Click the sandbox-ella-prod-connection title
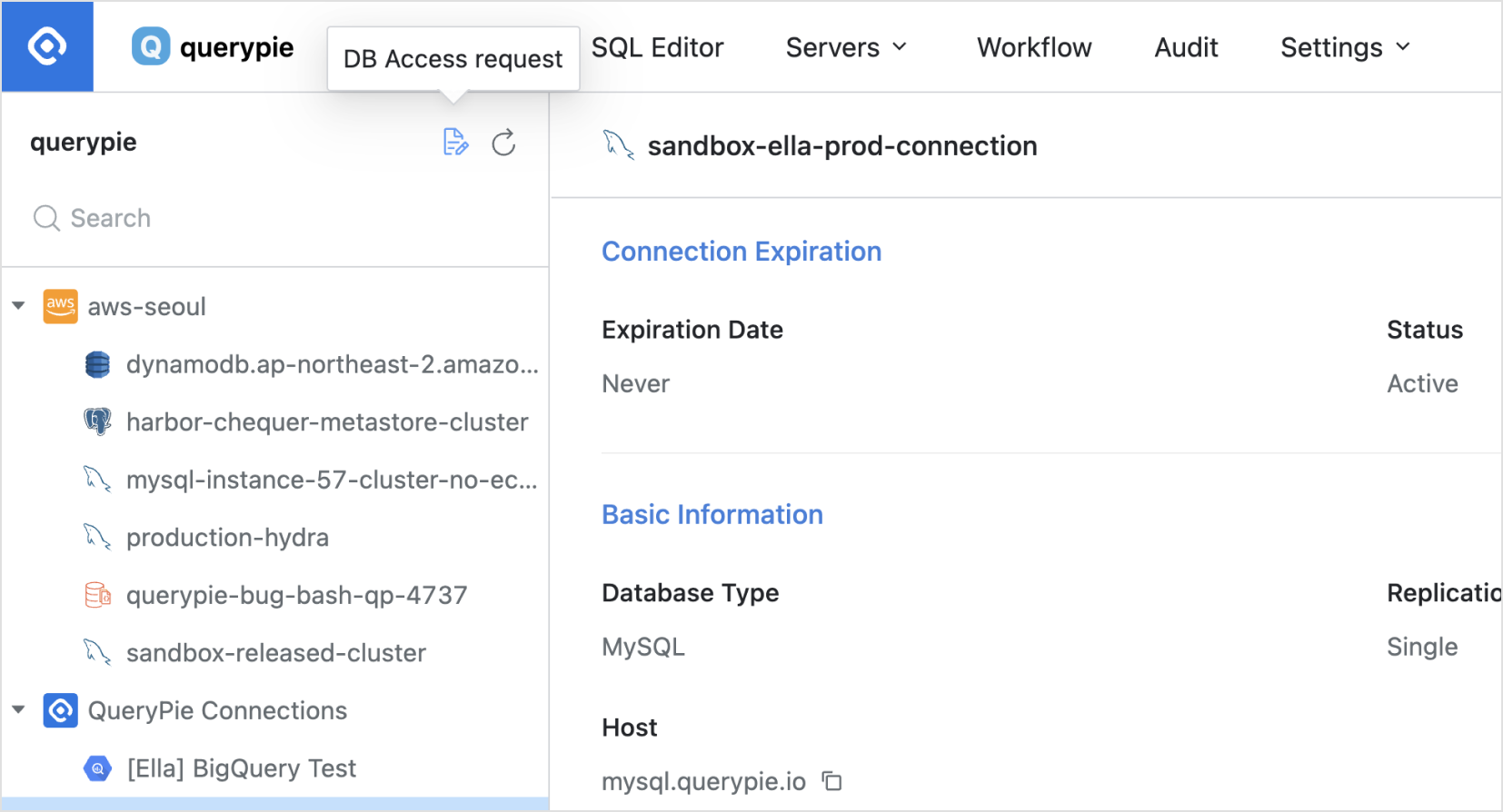This screenshot has width=1503, height=812. [842, 146]
